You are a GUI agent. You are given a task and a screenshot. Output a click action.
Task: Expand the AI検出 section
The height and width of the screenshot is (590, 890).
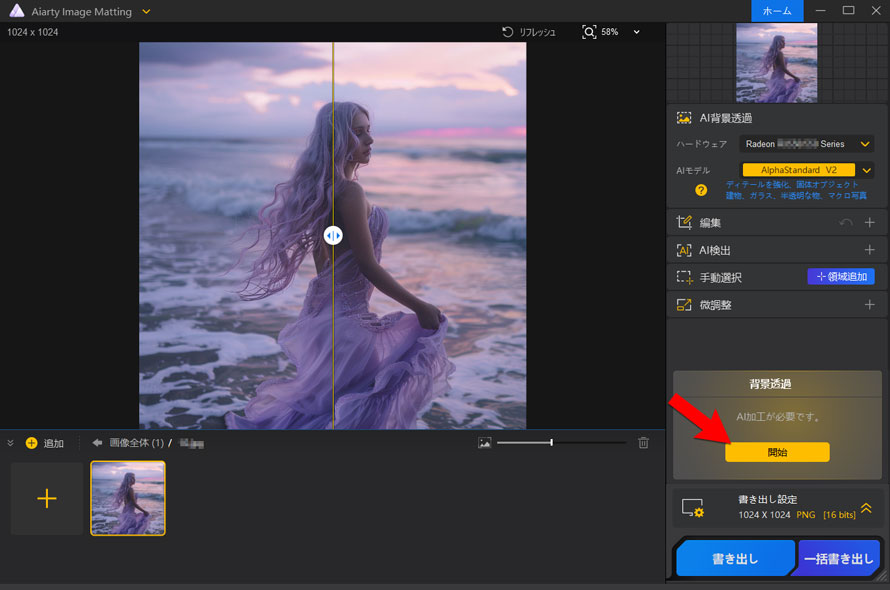tap(869, 250)
